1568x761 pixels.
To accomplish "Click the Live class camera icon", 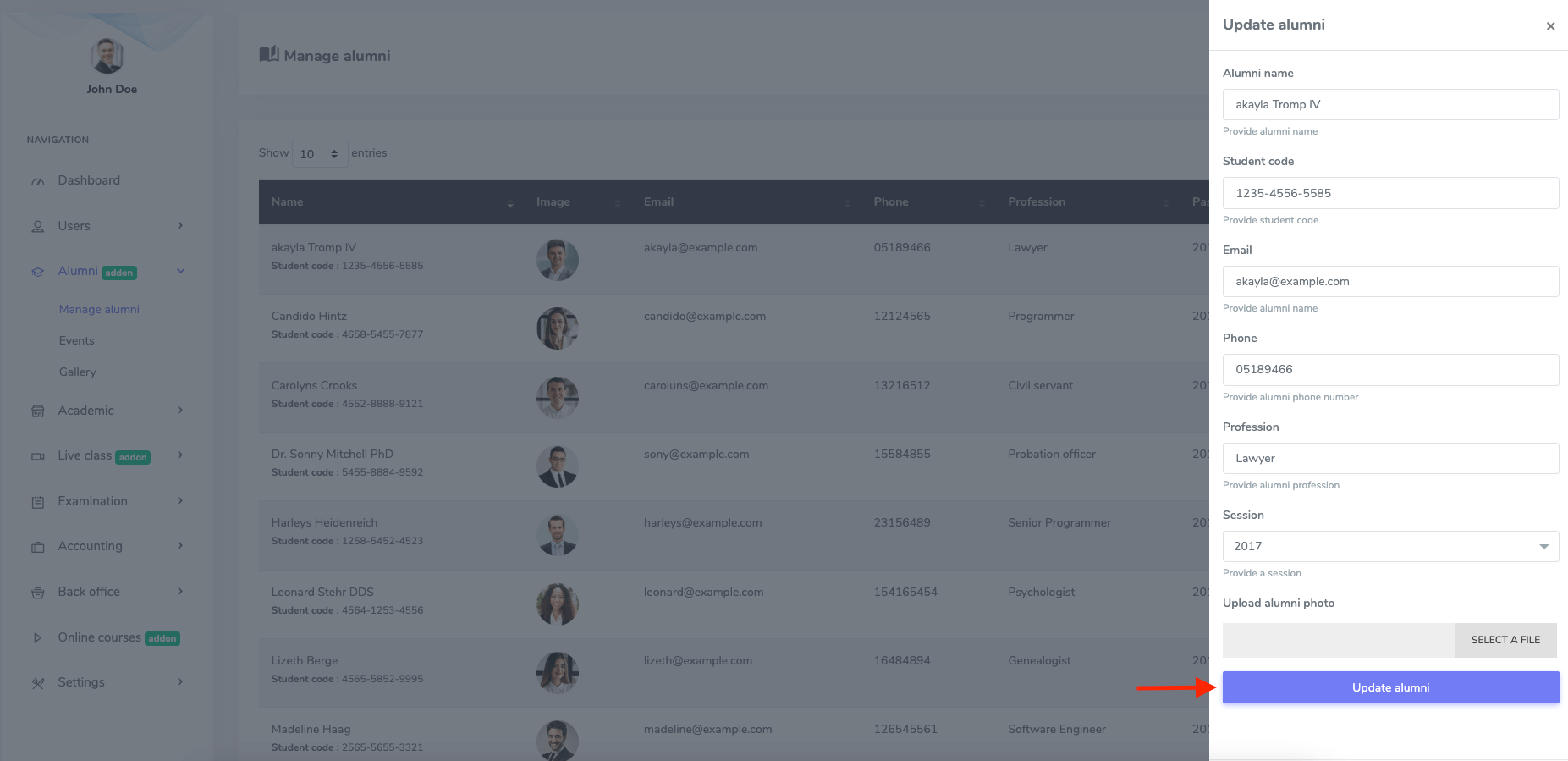I will click(37, 456).
